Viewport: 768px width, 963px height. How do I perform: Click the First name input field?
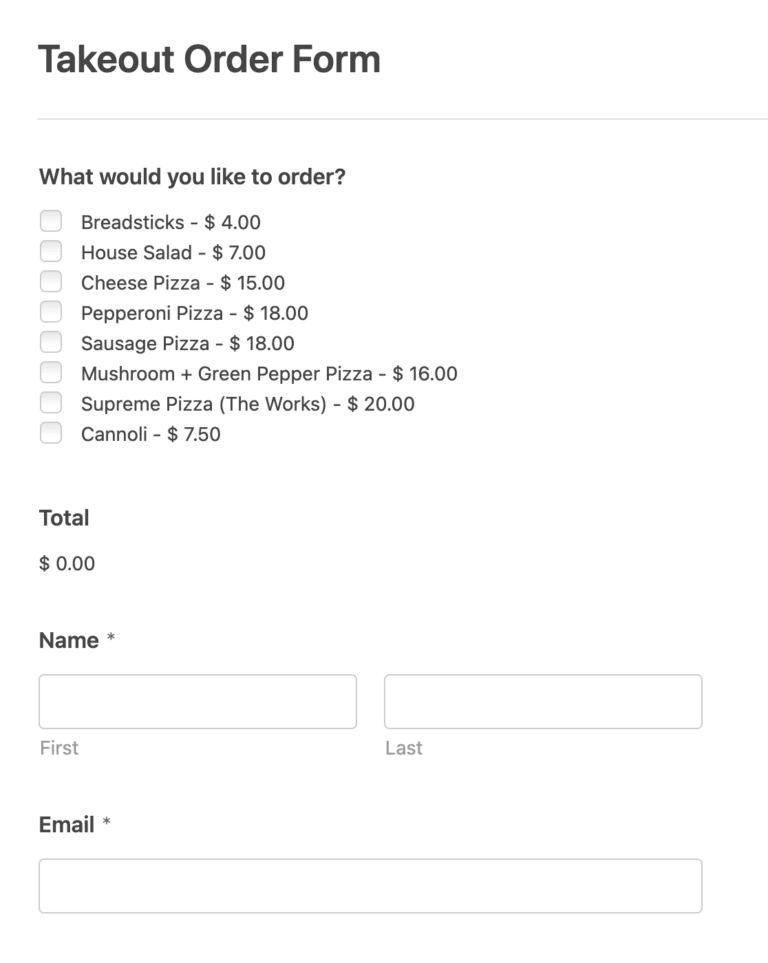click(x=197, y=701)
